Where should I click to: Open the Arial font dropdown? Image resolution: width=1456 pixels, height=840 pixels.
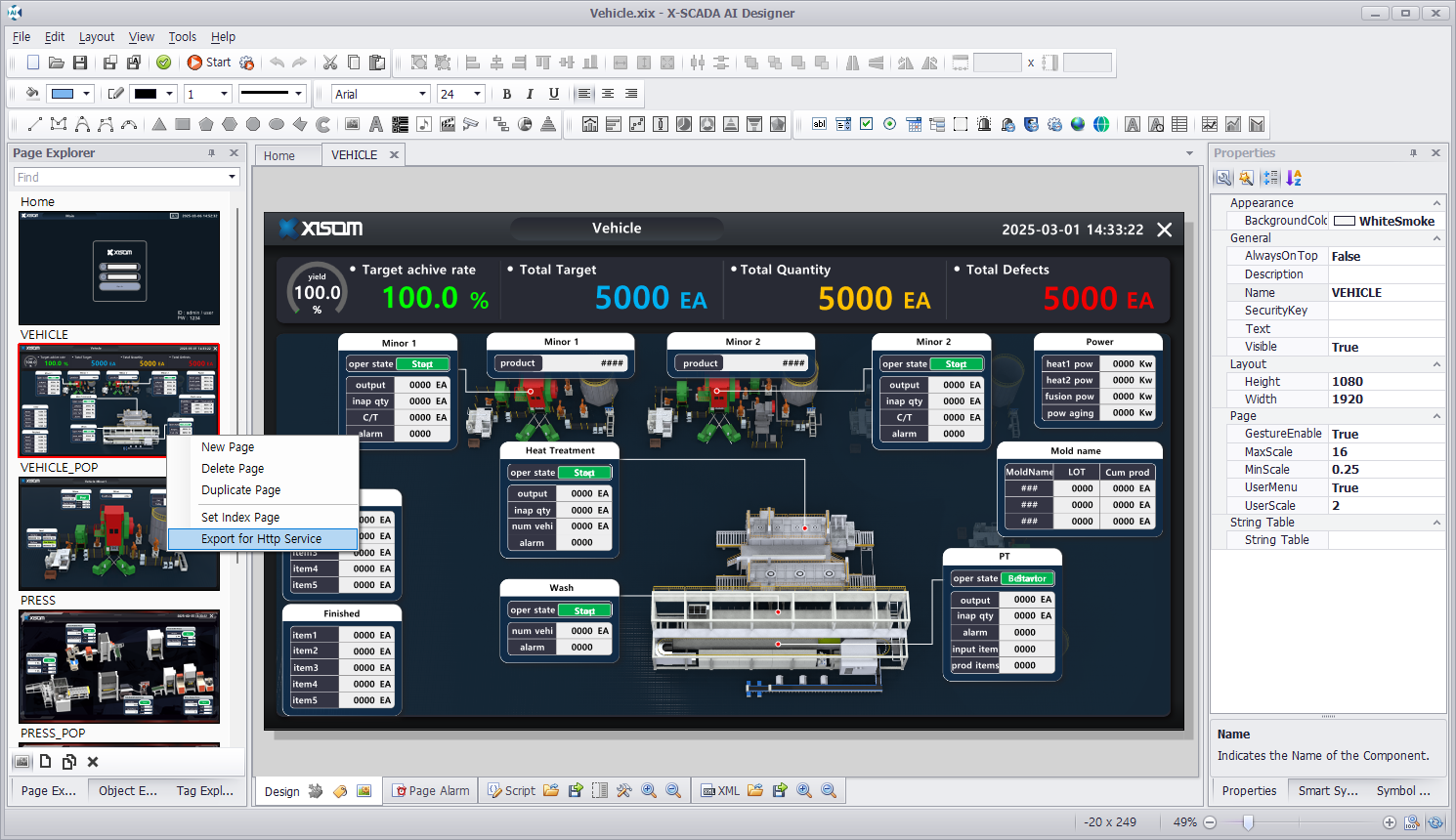click(422, 94)
